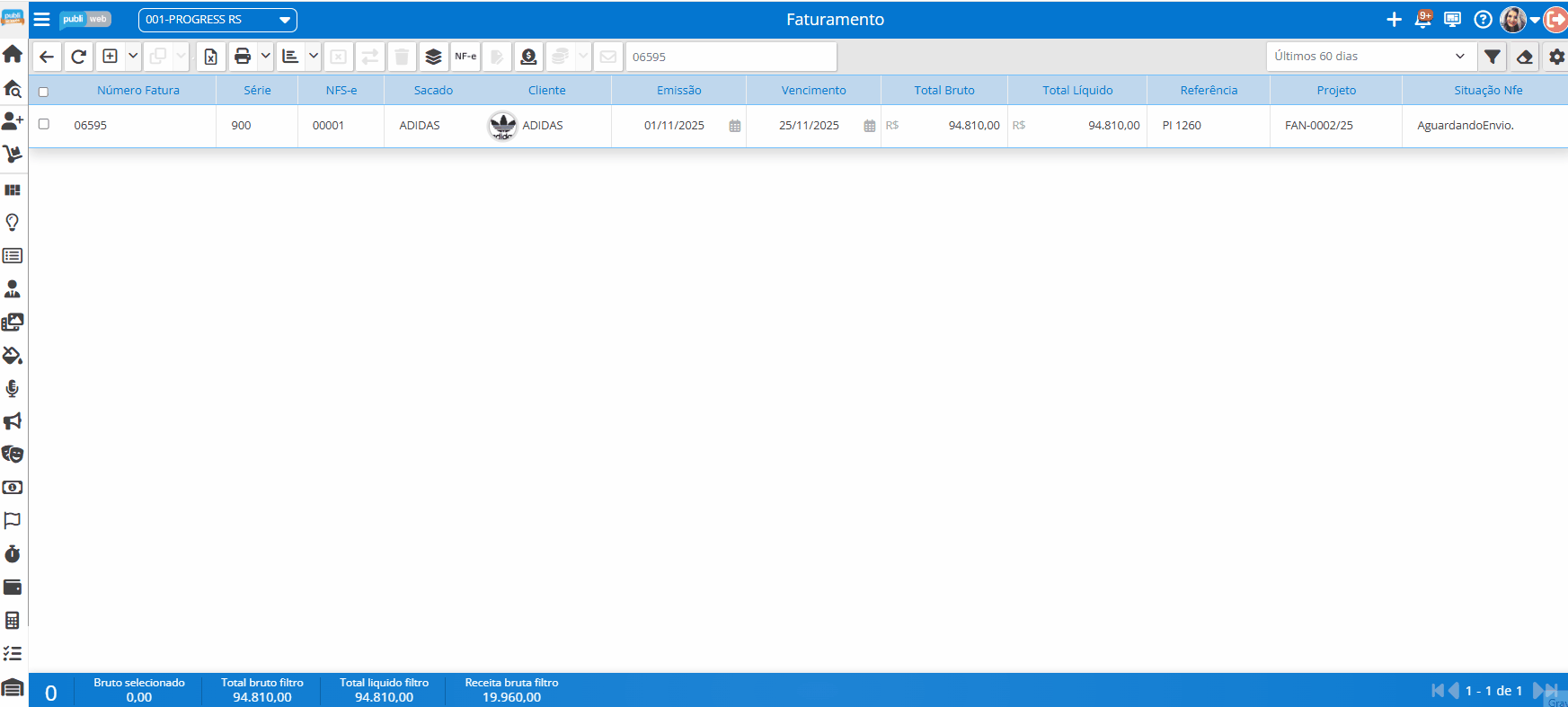1568x707 pixels.
Task: Expand the arrow next to the printer icon
Action: click(x=265, y=57)
